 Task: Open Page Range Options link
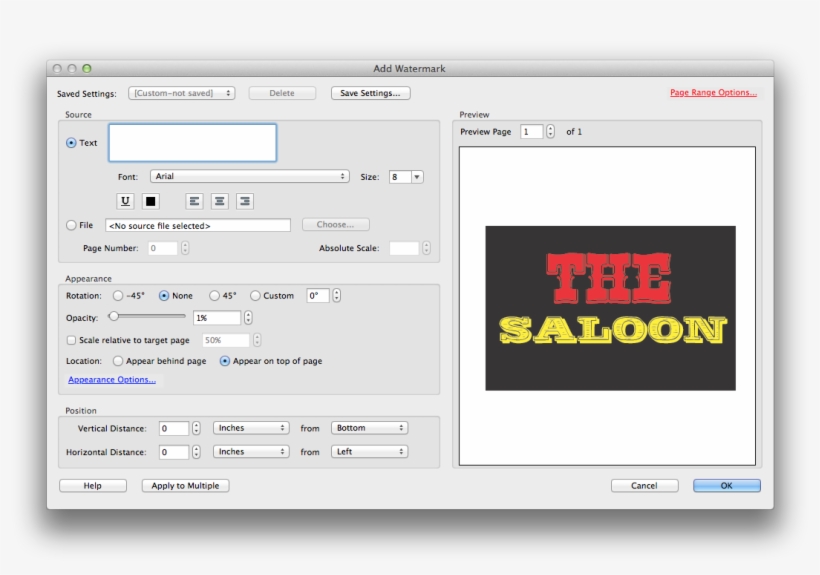point(713,93)
